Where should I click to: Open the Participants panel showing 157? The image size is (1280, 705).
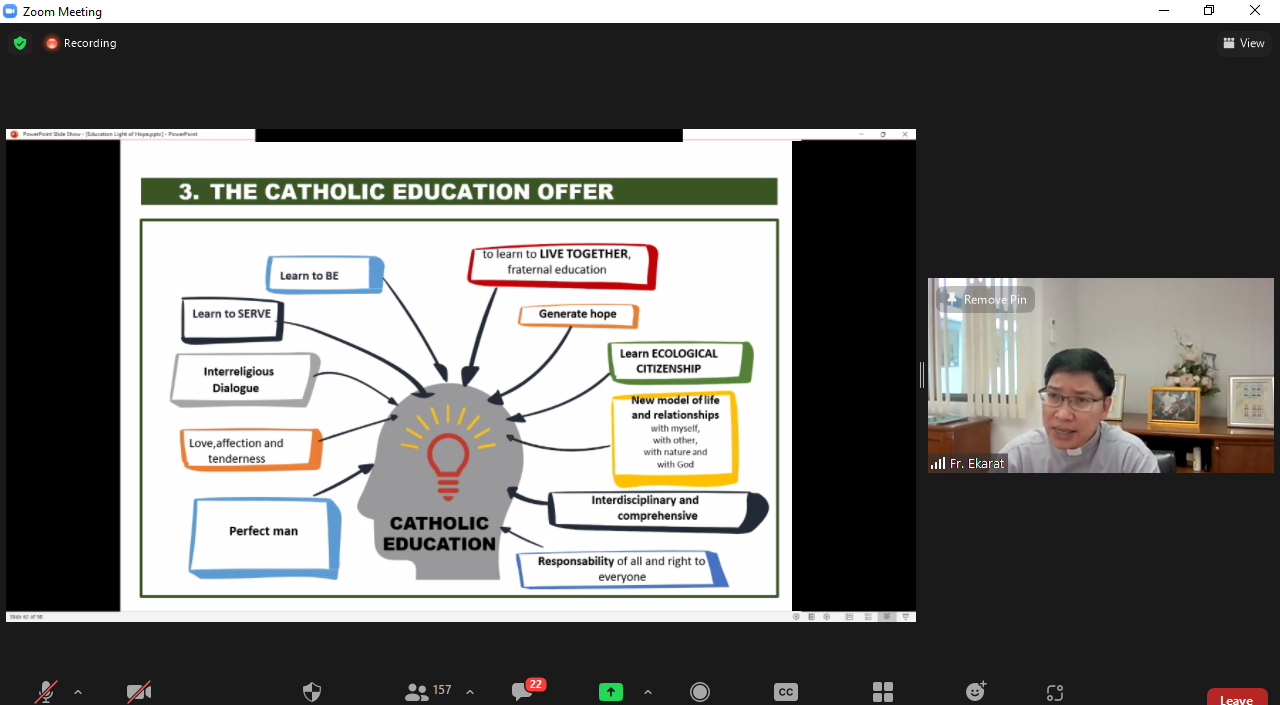[429, 691]
